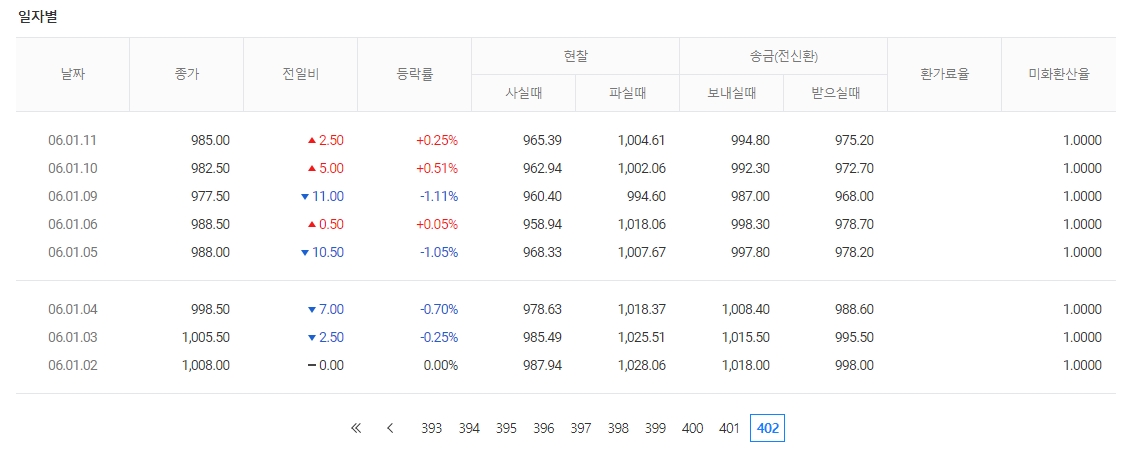Click the 일자별 section title
The height and width of the screenshot is (456, 1140).
pos(38,17)
